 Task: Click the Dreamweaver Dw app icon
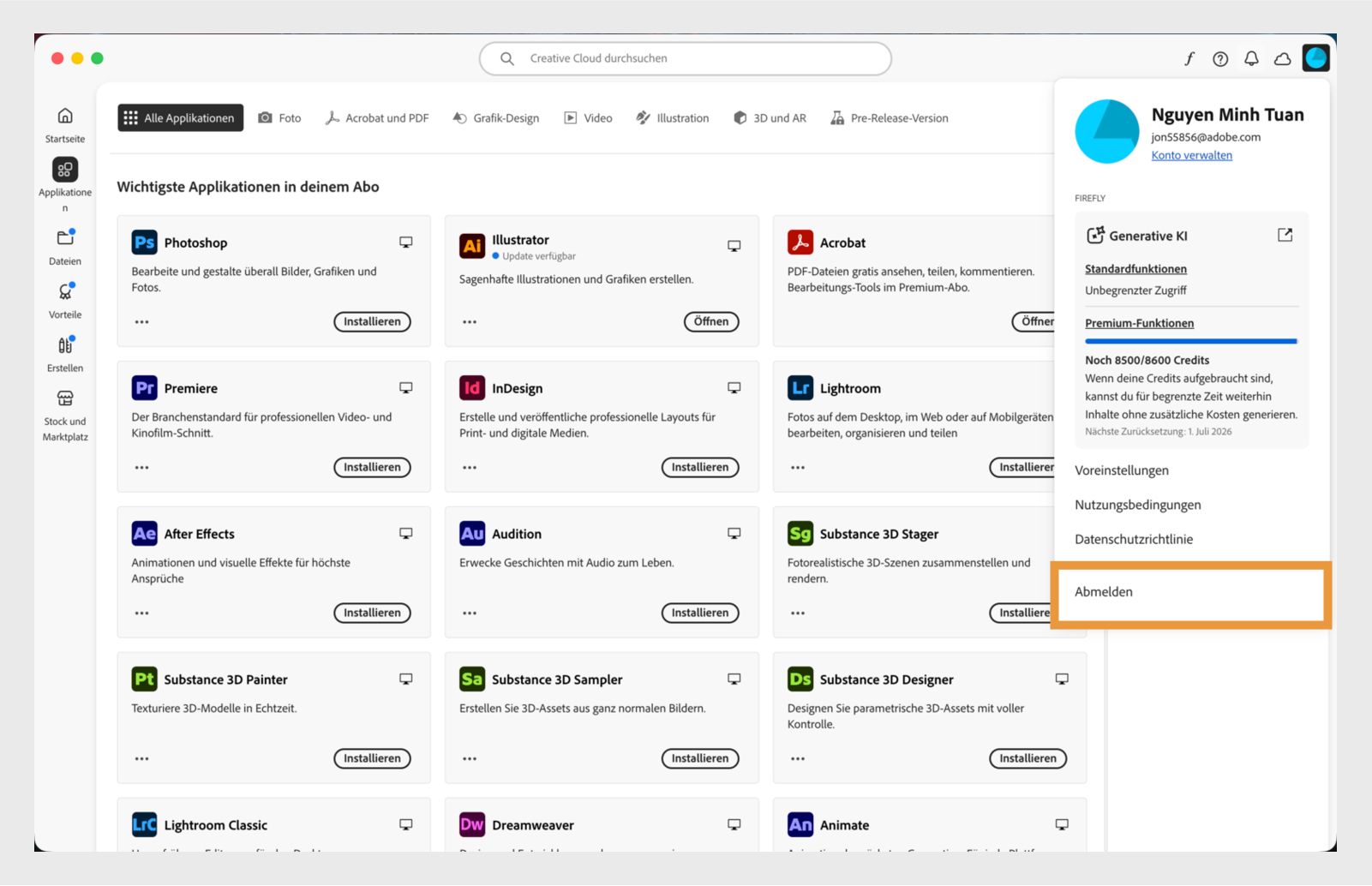pyautogui.click(x=472, y=825)
